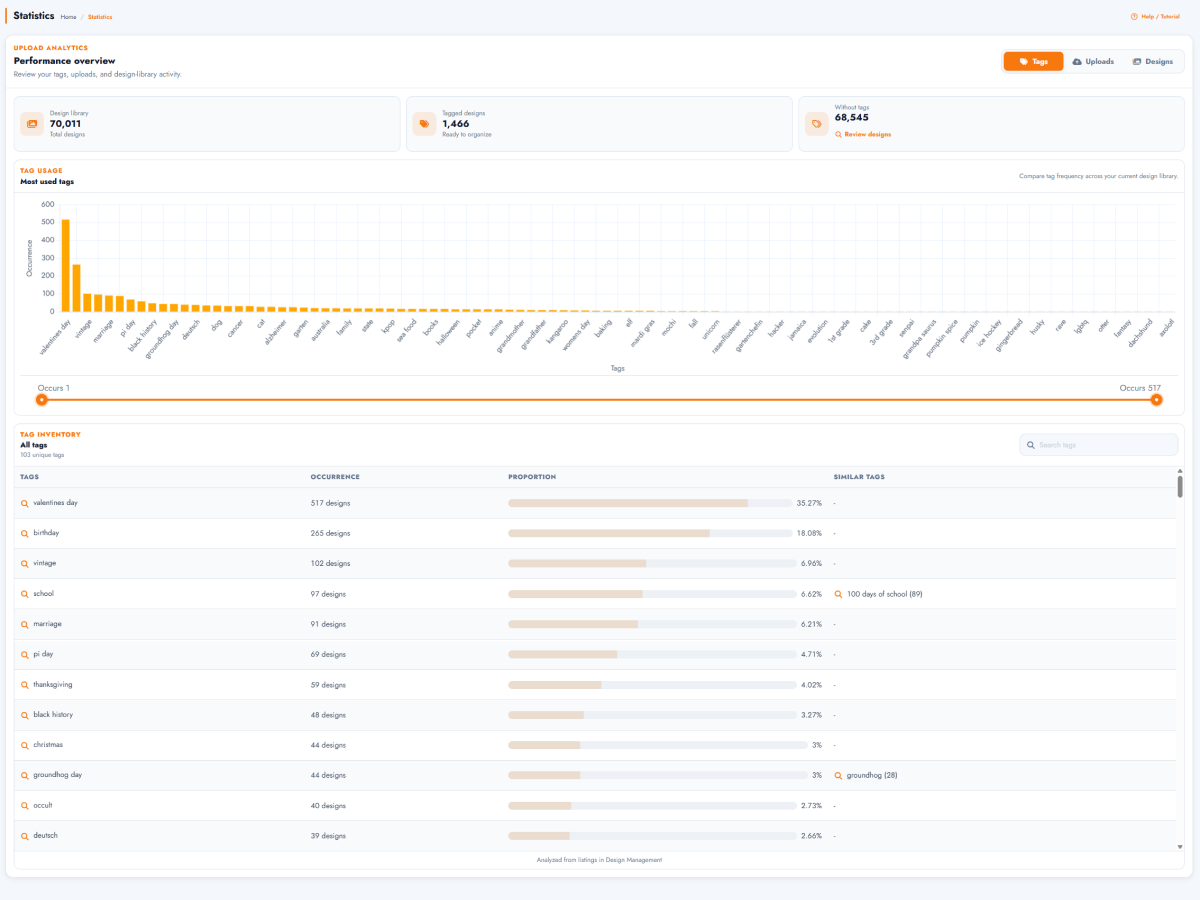This screenshot has height=900, width=1200.
Task: Click magnifier icon beside christmas tag
Action: pyautogui.click(x=25, y=745)
